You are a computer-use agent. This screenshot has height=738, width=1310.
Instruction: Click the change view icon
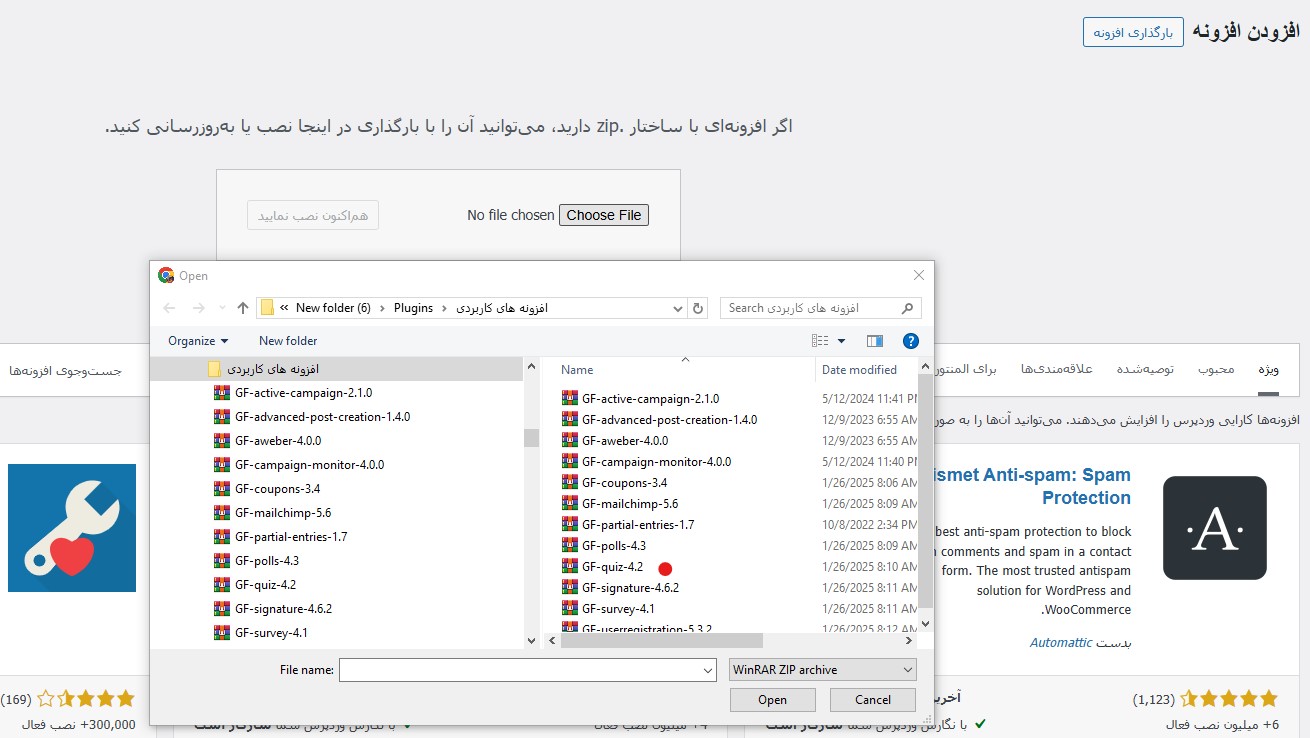click(820, 341)
